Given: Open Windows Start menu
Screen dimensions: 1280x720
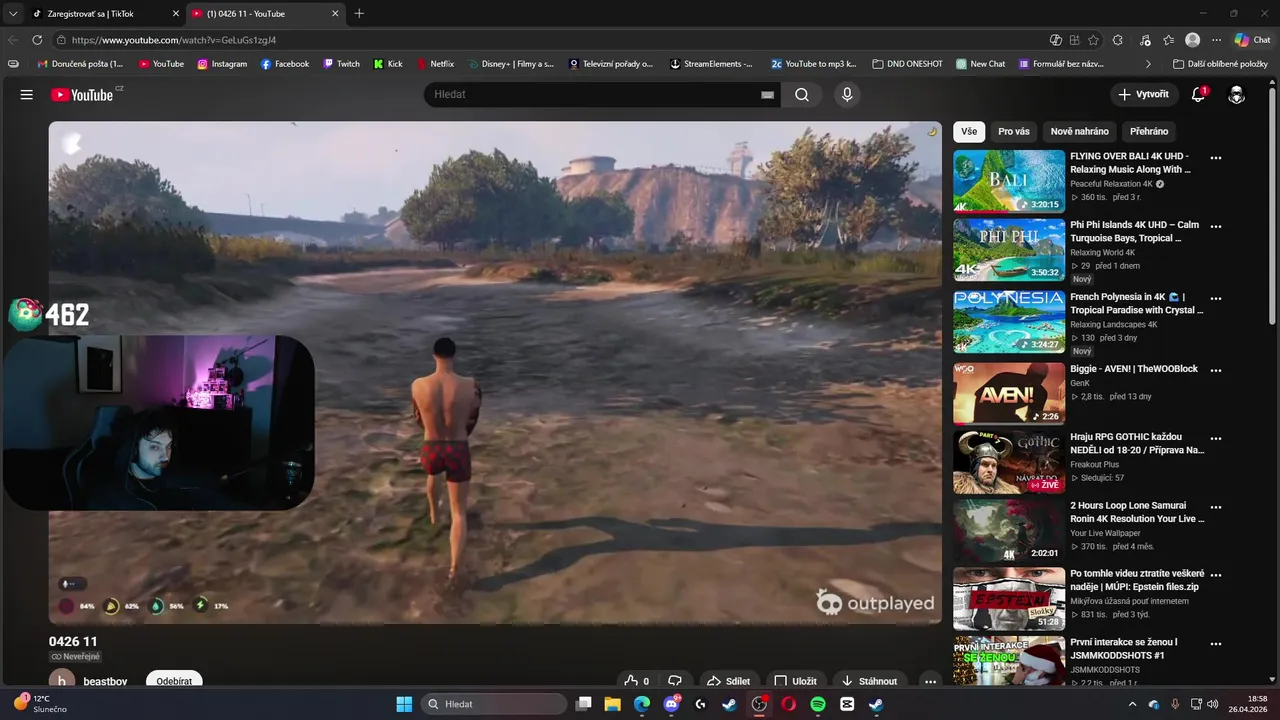Looking at the screenshot, I should pyautogui.click(x=404, y=704).
